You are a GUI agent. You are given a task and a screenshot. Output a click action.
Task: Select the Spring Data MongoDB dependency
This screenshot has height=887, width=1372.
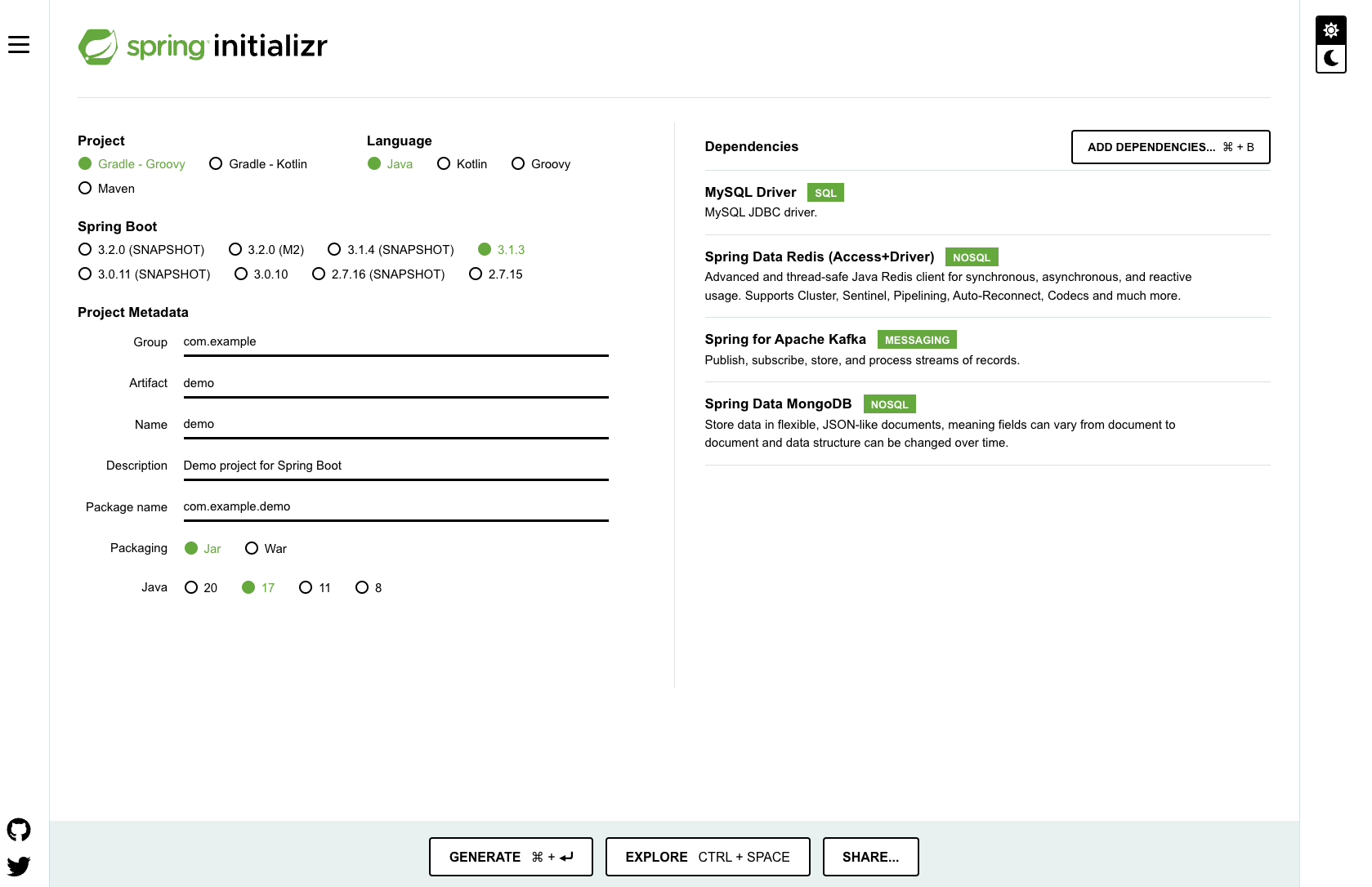987,423
